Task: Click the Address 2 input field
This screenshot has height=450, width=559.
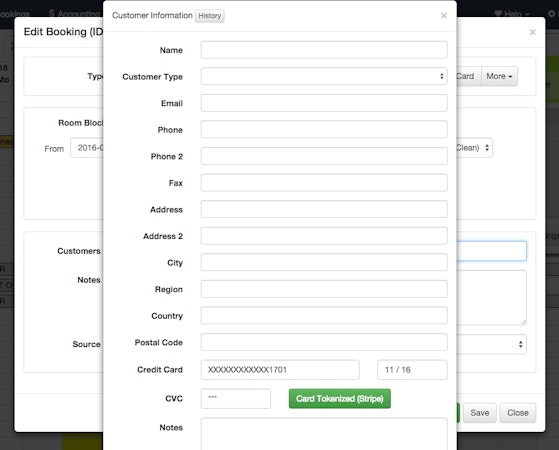Action: coord(324,236)
